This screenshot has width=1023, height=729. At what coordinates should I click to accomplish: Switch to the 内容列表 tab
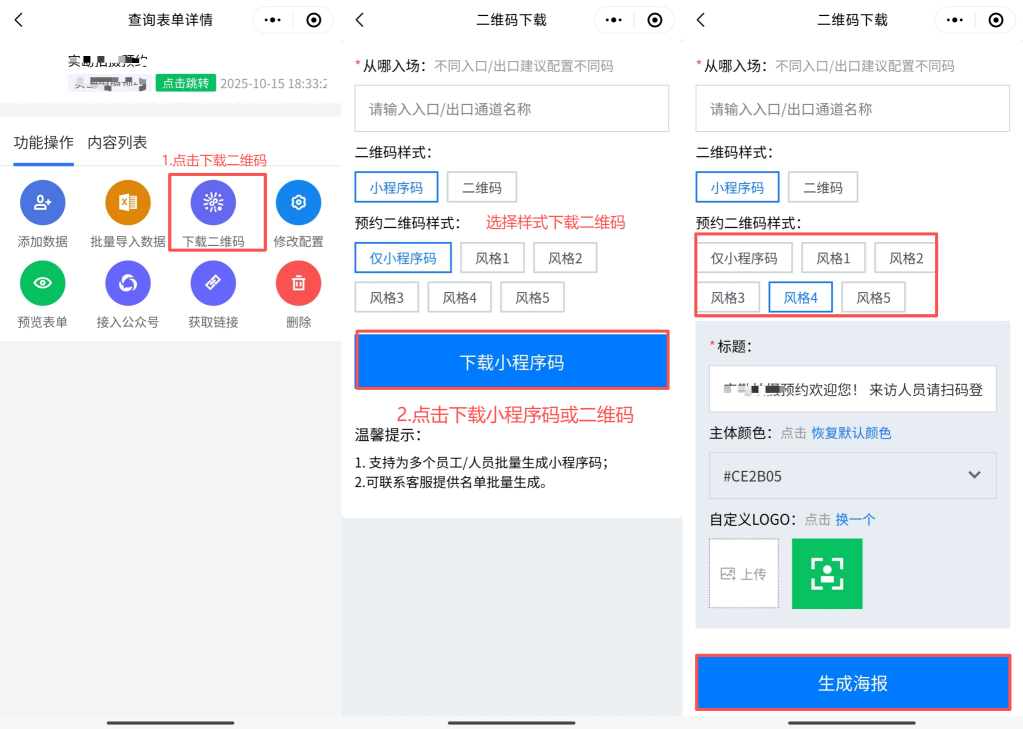click(117, 143)
